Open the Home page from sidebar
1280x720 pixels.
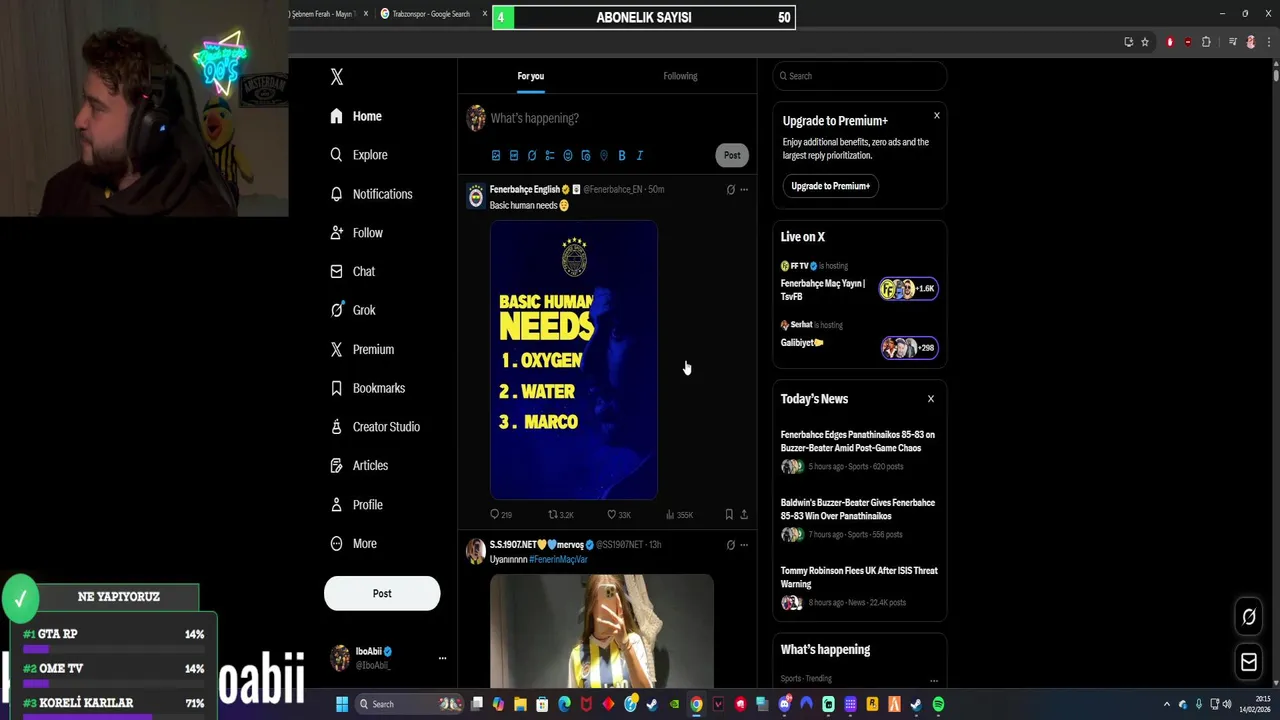(x=357, y=116)
